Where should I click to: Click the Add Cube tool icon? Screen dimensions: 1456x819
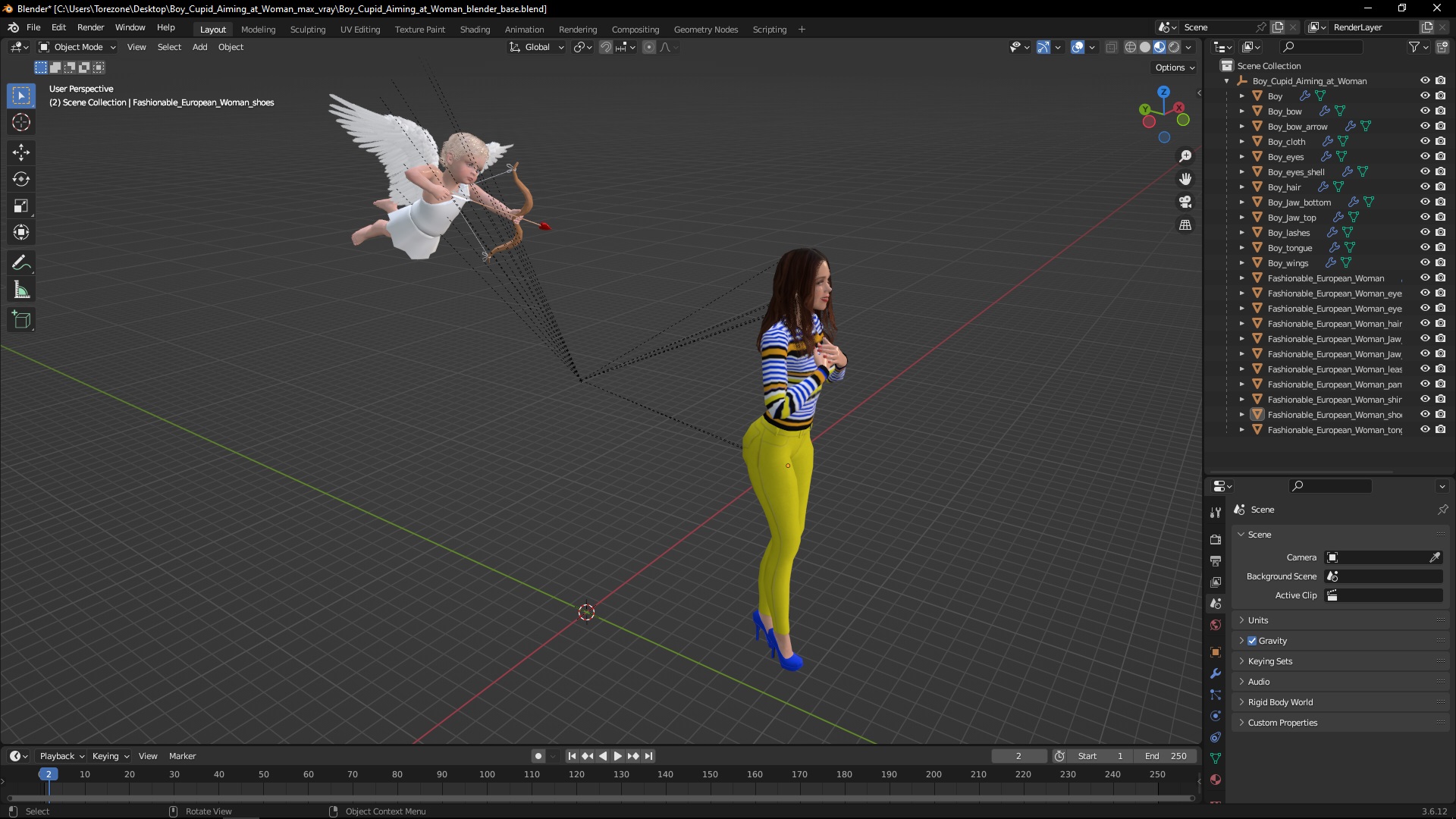pyautogui.click(x=21, y=320)
